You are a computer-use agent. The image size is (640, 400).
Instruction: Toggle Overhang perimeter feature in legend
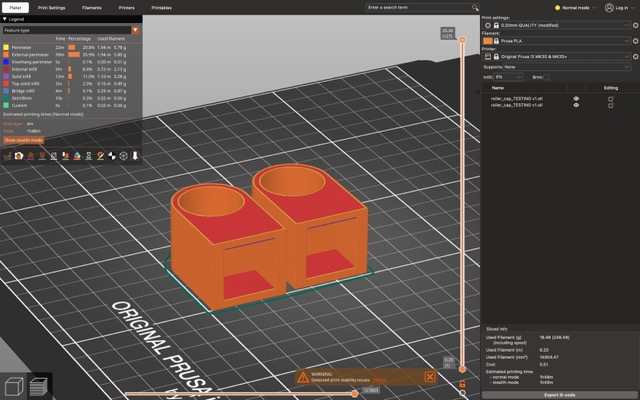[x=65, y=62]
